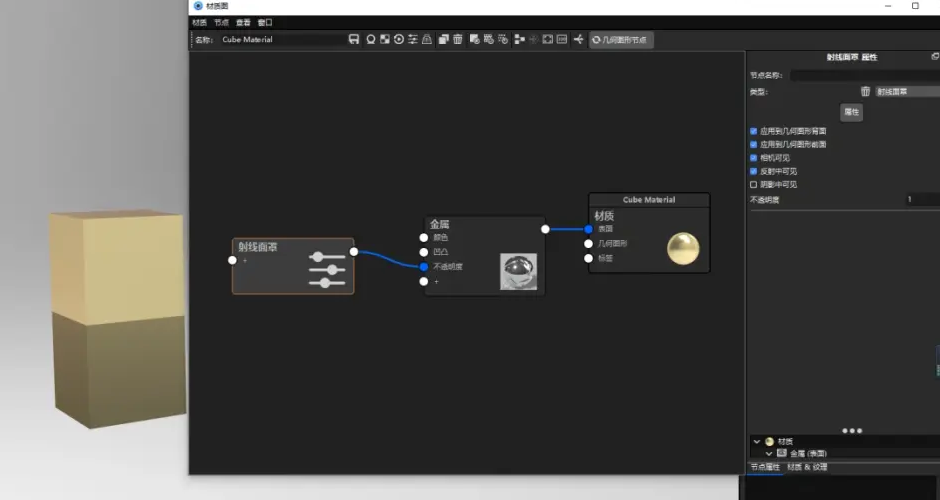The width and height of the screenshot is (940, 500).
Task: Click the checkerboard preview icon in toolbar
Action: click(385, 40)
